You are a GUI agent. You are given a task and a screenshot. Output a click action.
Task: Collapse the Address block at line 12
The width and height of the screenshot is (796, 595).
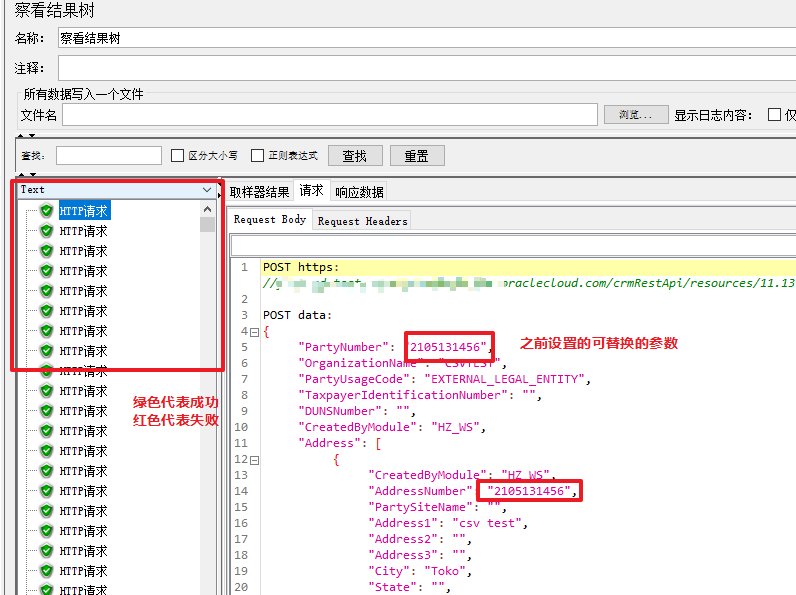255,460
